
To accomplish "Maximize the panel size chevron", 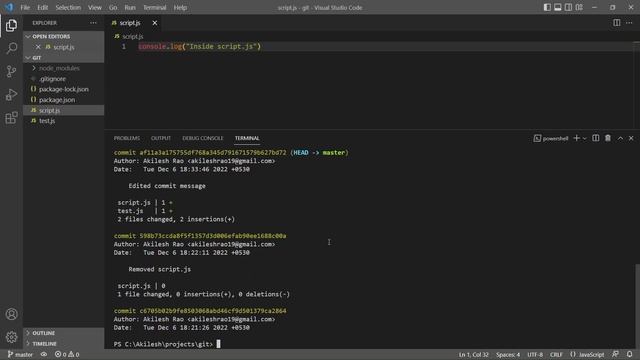I will pos(620,138).
